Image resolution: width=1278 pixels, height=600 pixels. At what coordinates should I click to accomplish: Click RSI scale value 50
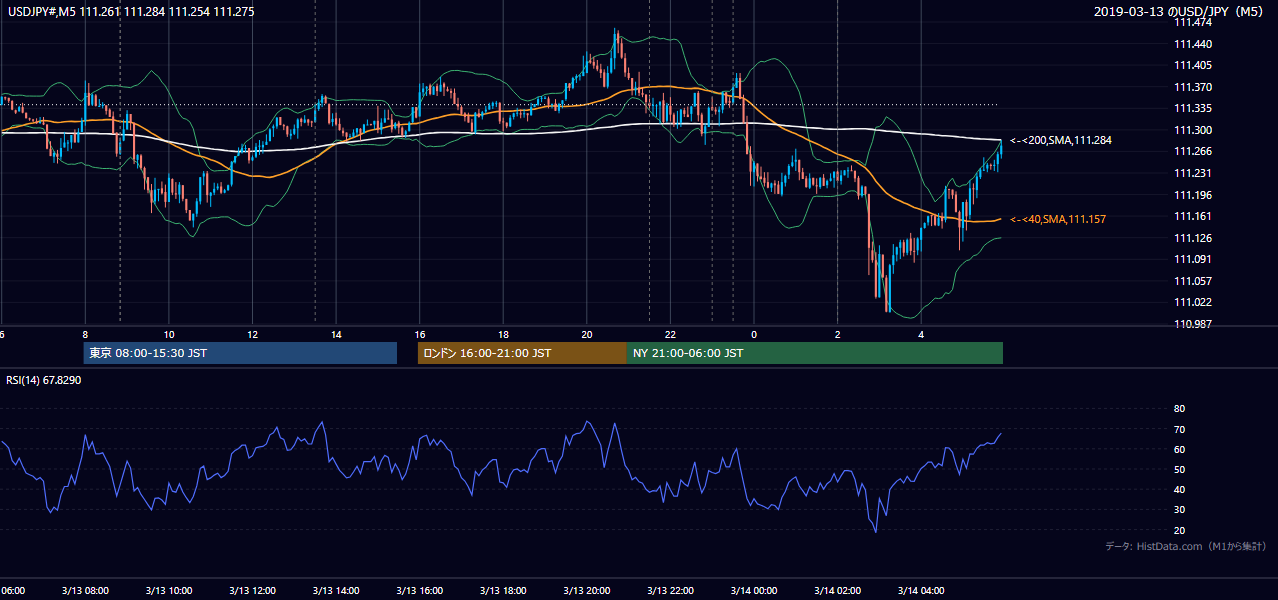coord(1179,469)
